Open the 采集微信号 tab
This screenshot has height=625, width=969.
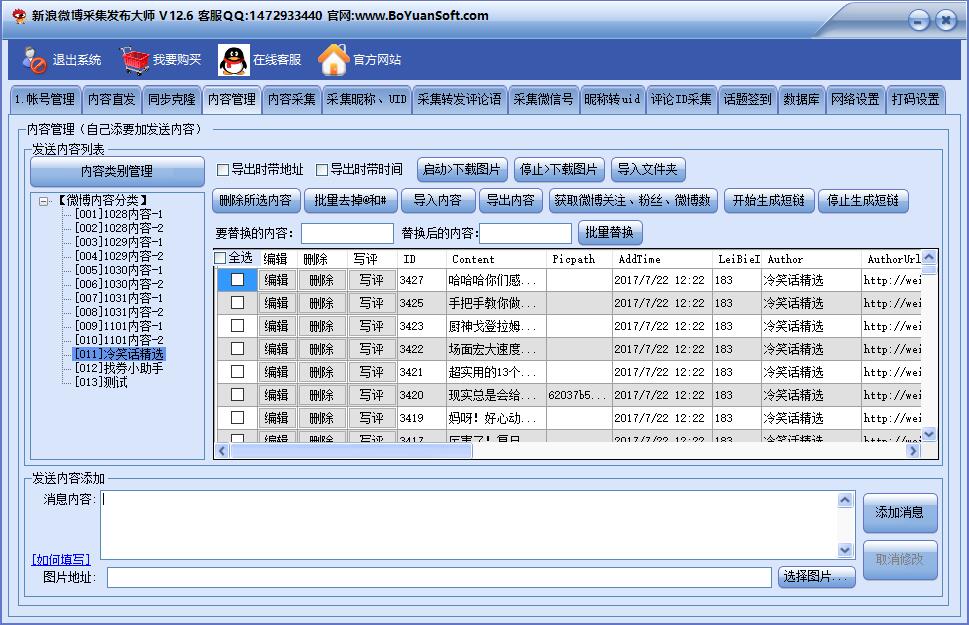pyautogui.click(x=543, y=100)
